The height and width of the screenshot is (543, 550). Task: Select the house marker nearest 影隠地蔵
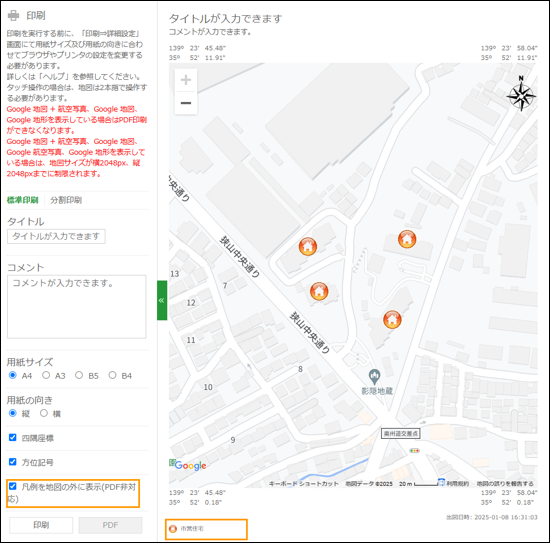(392, 319)
